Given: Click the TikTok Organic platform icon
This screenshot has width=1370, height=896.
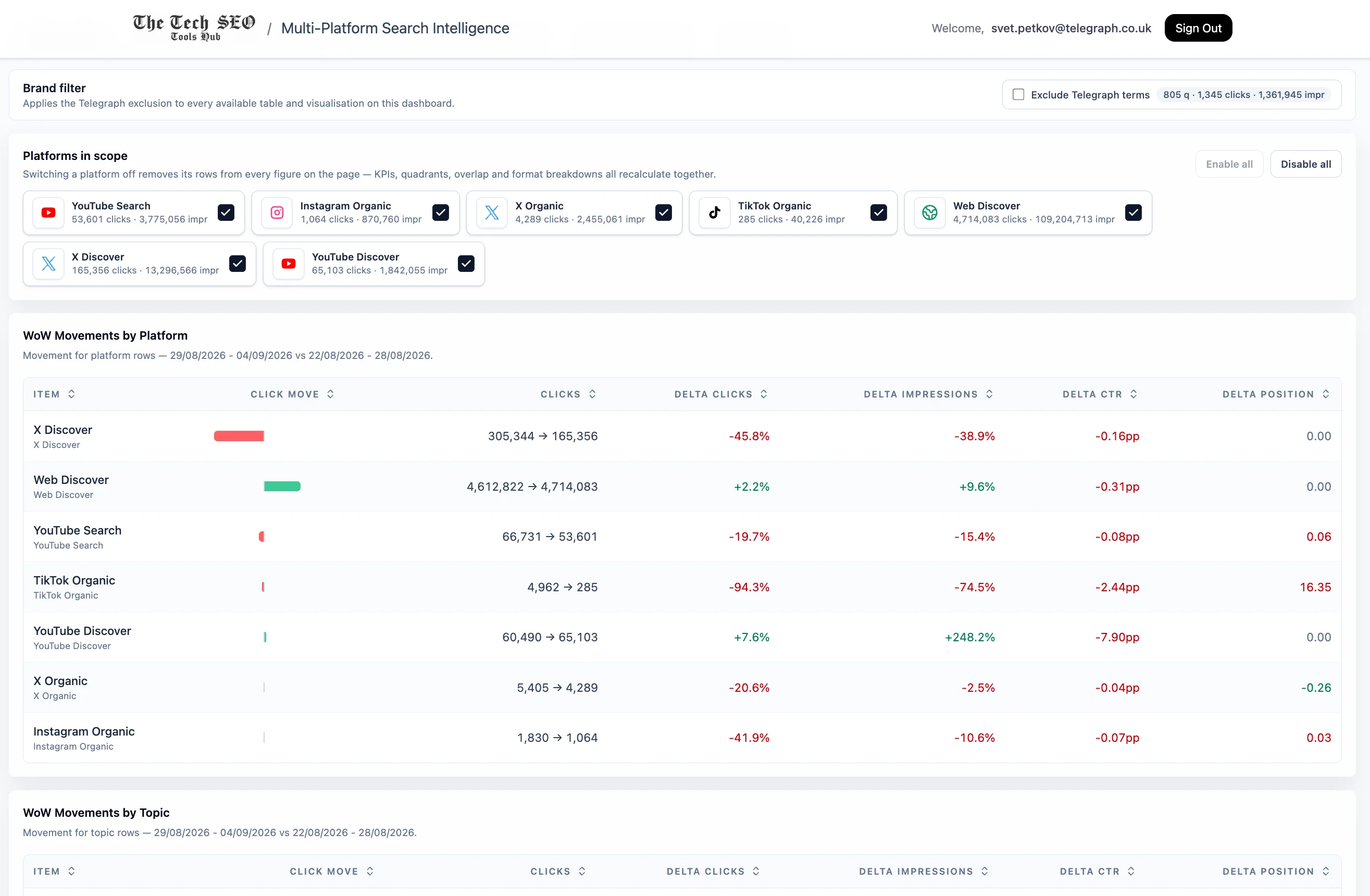Looking at the screenshot, I should (x=715, y=213).
